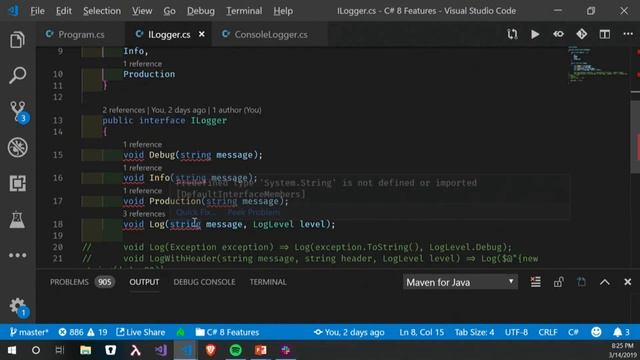Open Spotify from the taskbar
This screenshot has width=640, height=360.
click(x=236, y=350)
